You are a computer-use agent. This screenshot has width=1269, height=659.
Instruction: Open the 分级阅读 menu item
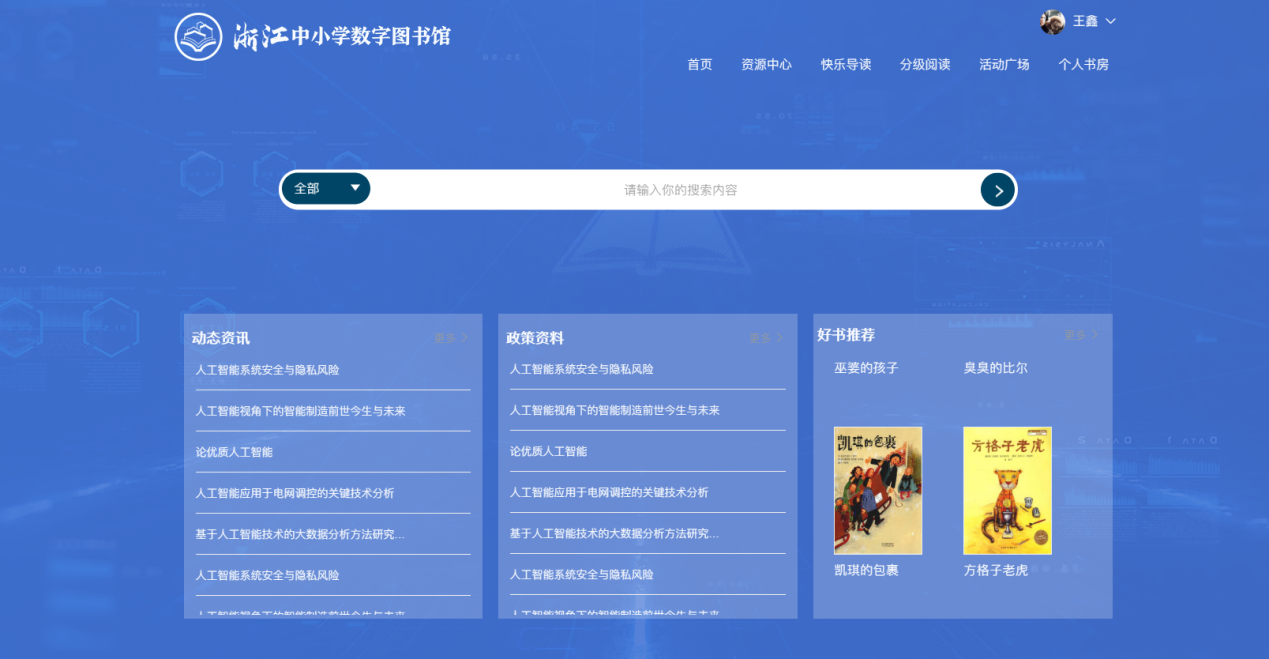pyautogui.click(x=925, y=64)
